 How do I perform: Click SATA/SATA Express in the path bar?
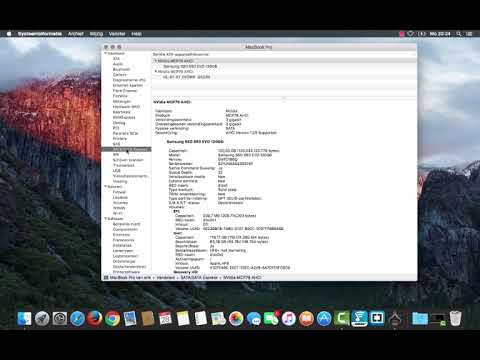[x=199, y=277]
